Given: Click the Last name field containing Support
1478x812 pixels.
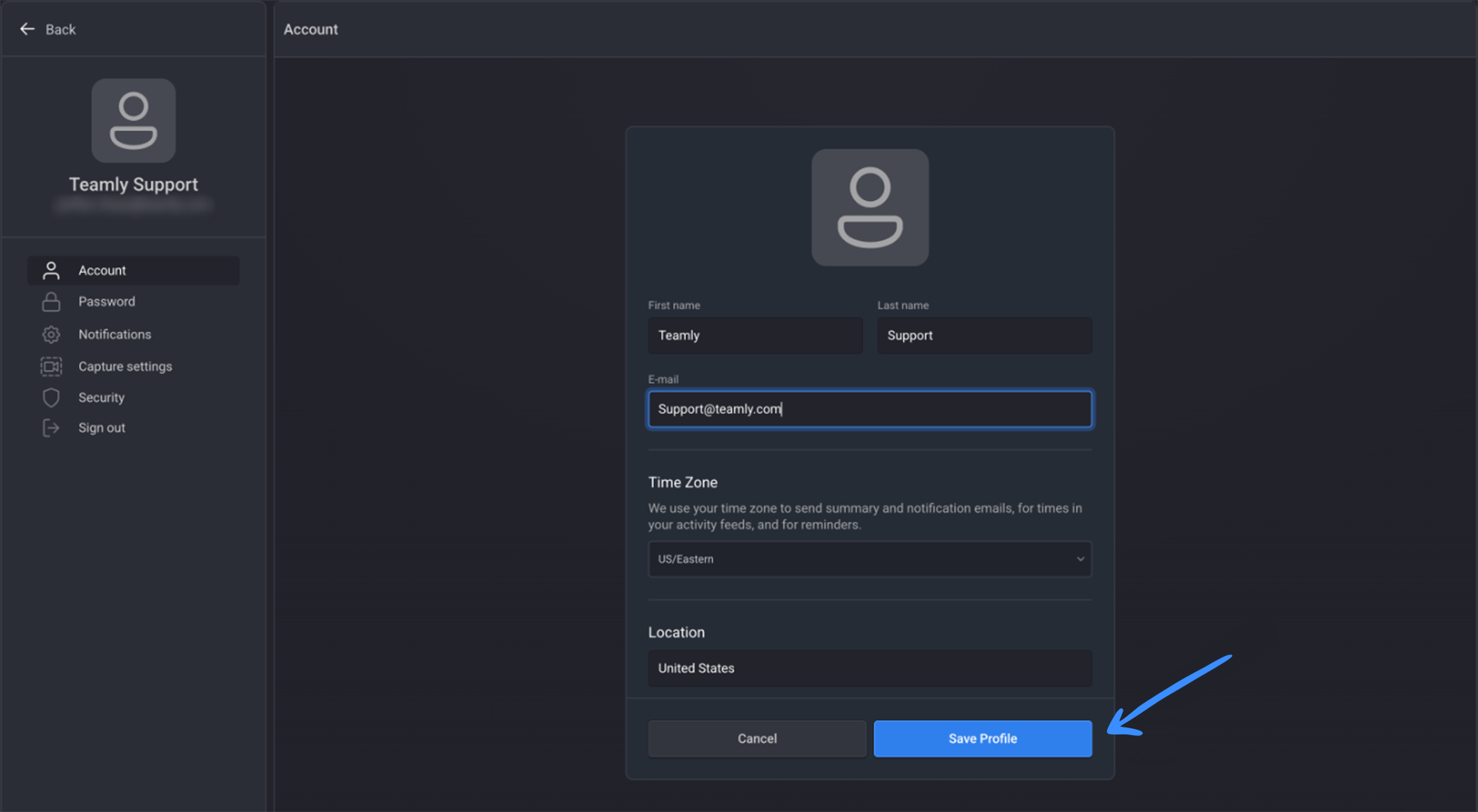Looking at the screenshot, I should click(985, 335).
